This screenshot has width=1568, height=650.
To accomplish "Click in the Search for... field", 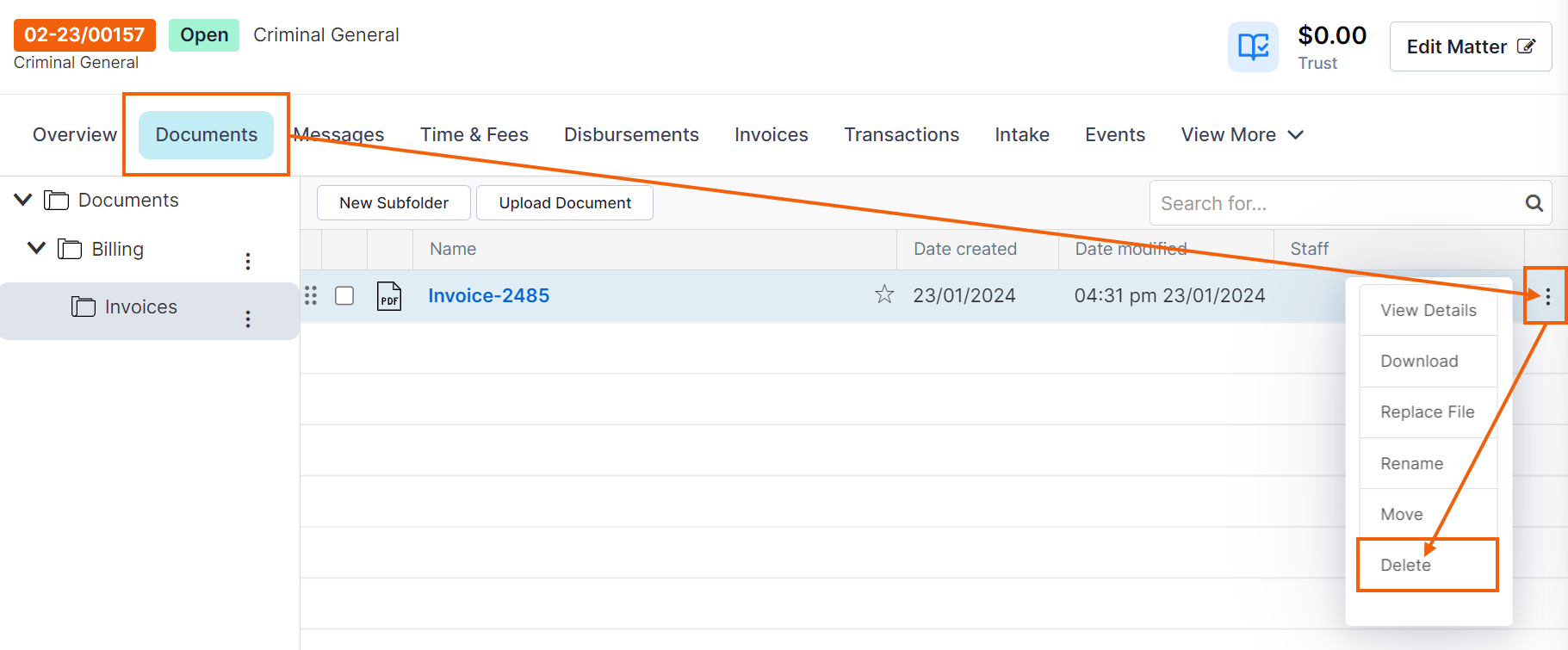I will coord(1335,203).
